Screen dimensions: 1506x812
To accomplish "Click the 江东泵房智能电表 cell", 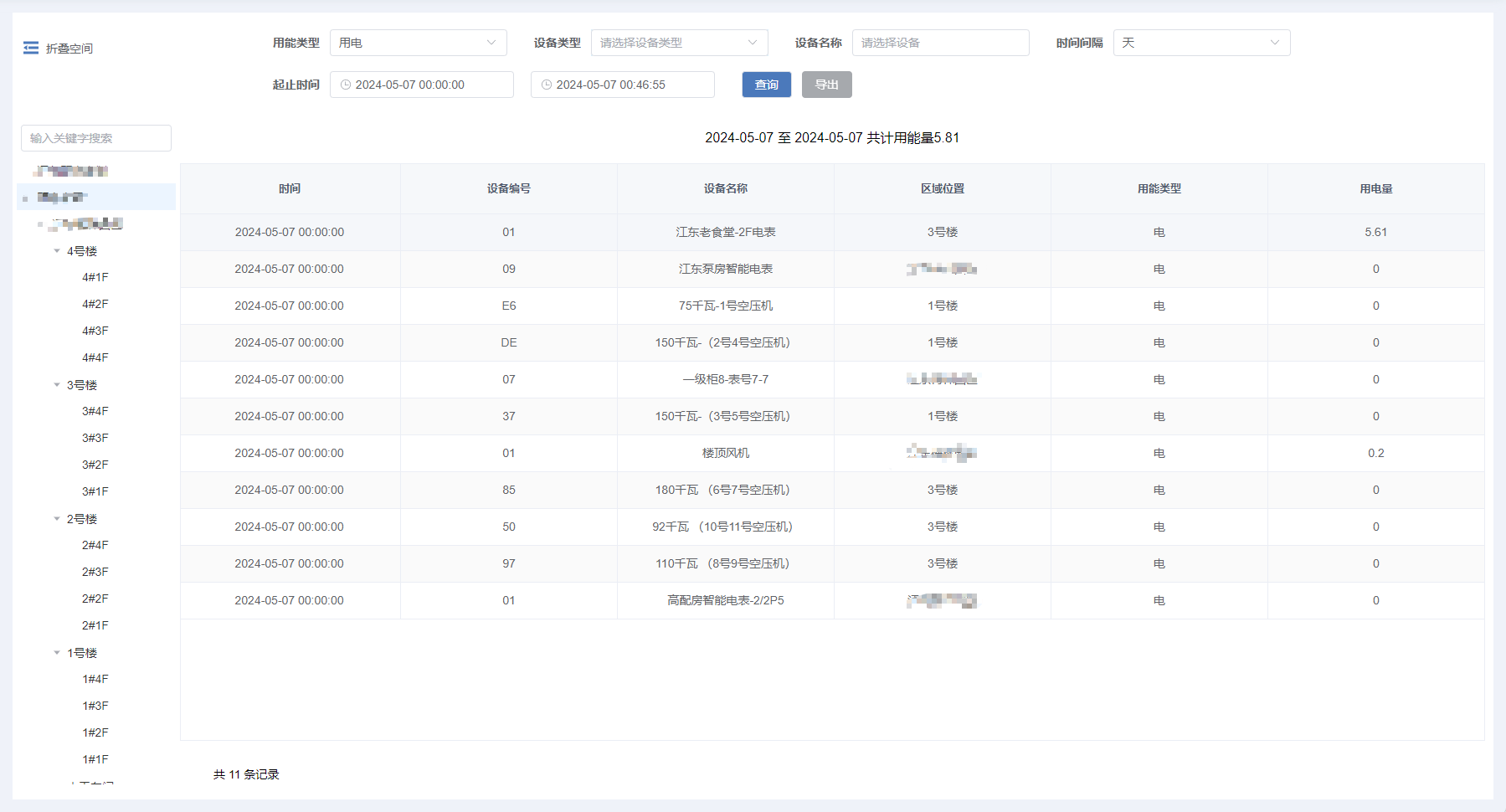I will (x=726, y=269).
